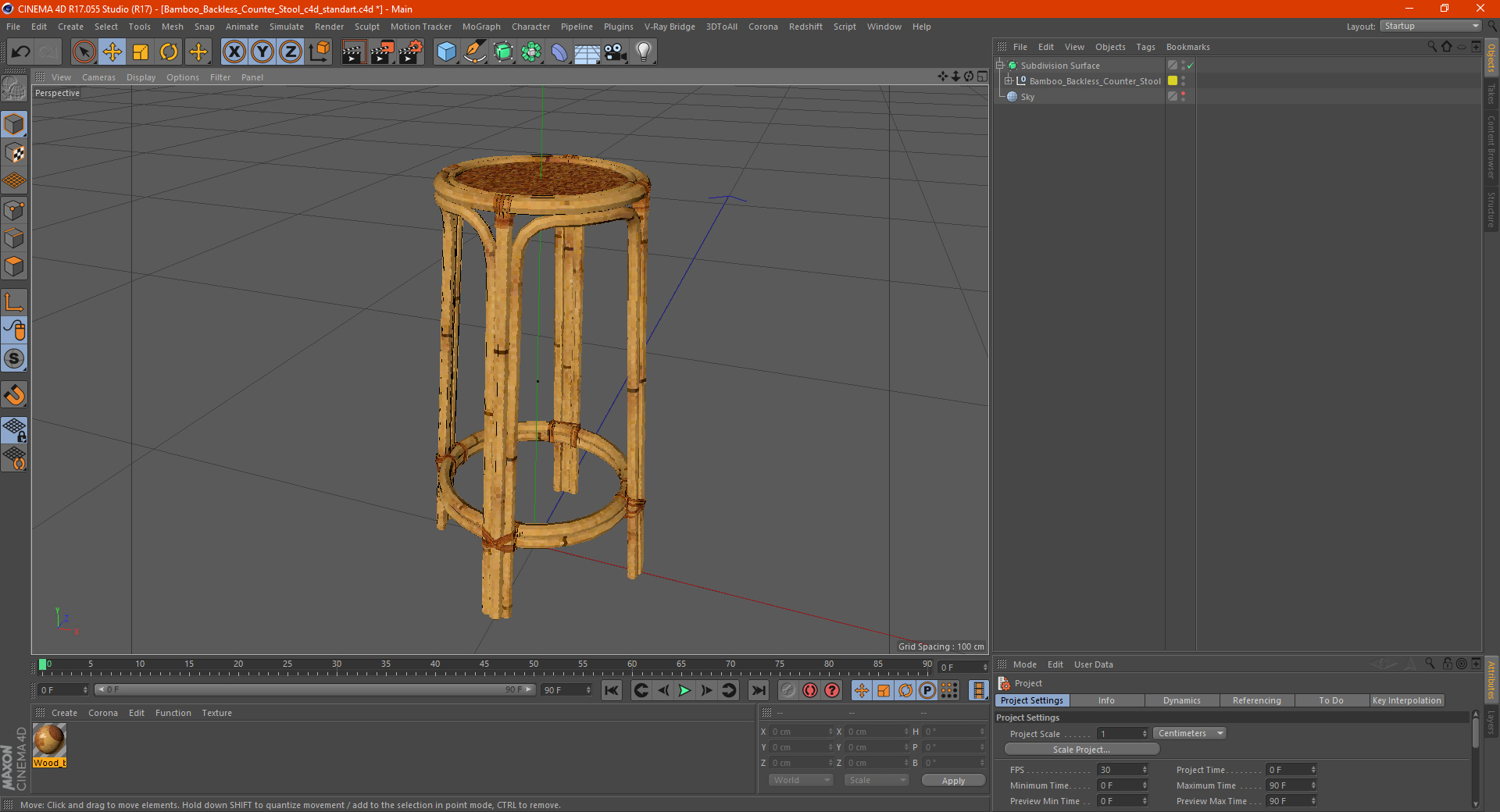Switch to the Dynamics tab

point(1181,700)
